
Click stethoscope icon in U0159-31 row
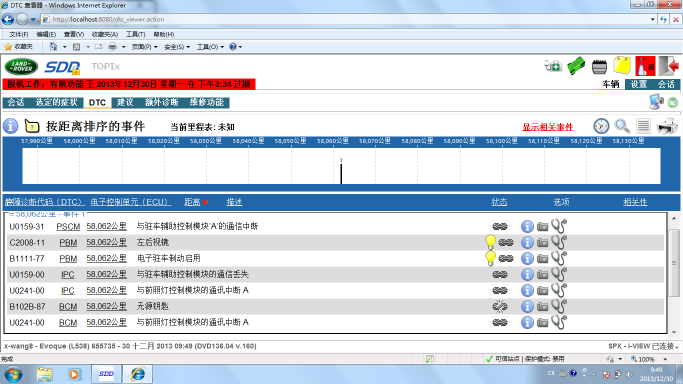coord(559,226)
